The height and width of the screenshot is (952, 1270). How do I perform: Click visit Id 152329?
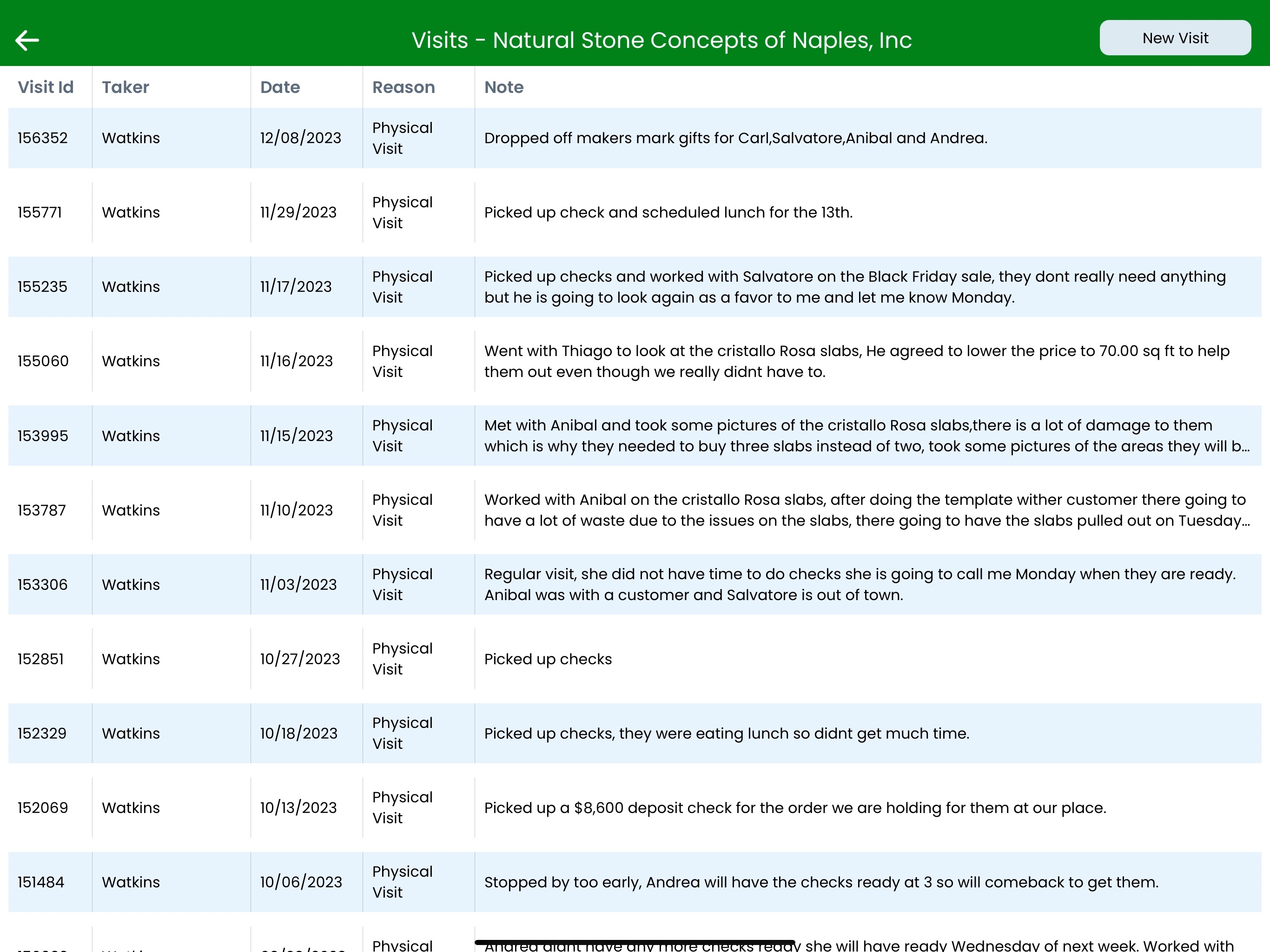(42, 733)
